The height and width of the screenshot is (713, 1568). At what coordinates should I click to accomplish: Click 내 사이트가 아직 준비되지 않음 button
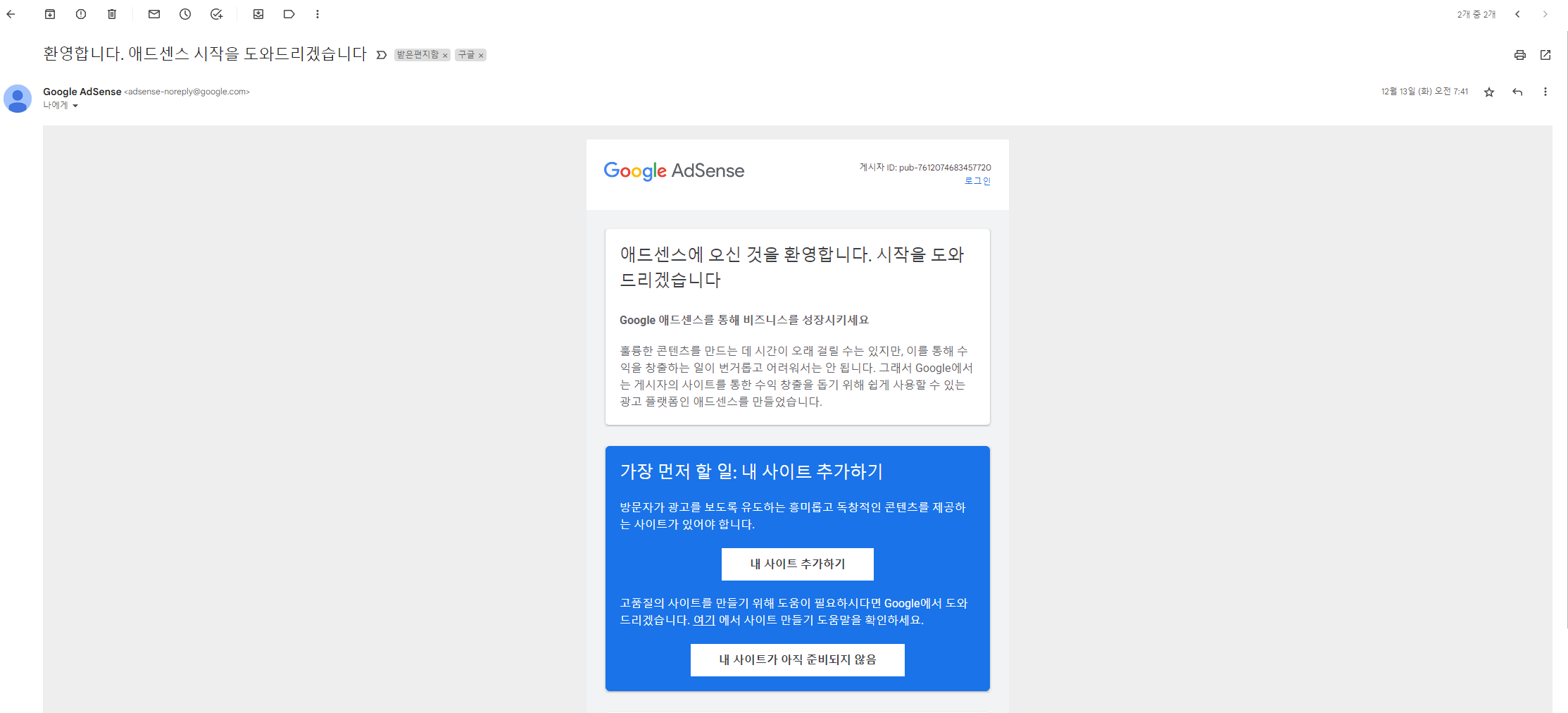[x=797, y=660]
